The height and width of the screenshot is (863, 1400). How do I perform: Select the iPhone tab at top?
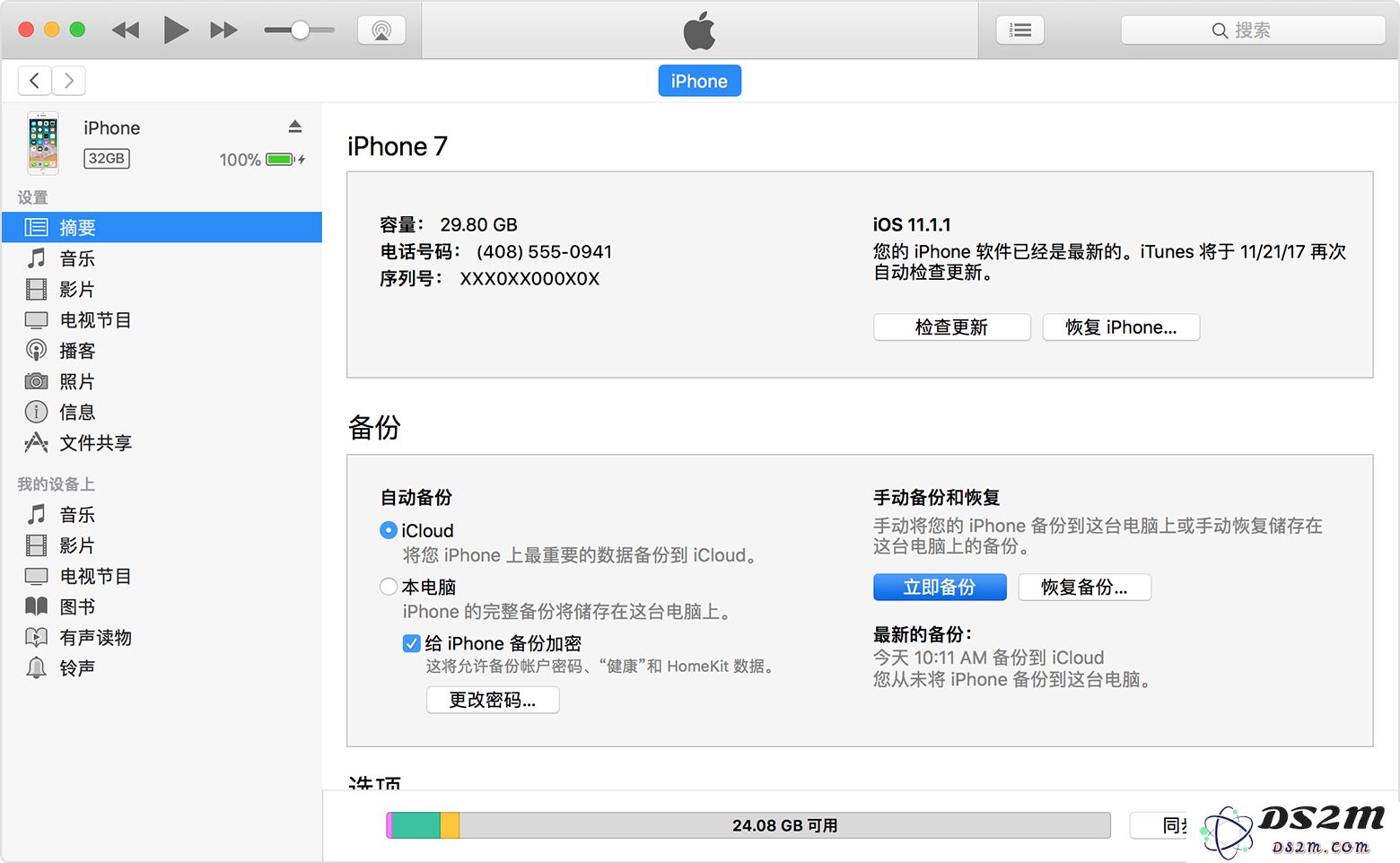[699, 81]
